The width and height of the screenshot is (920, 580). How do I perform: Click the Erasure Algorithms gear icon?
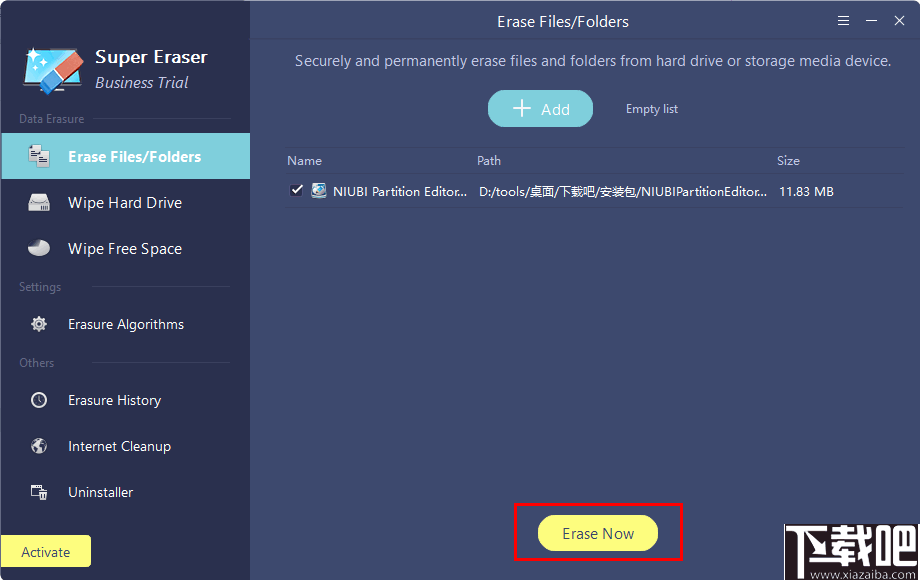(38, 324)
